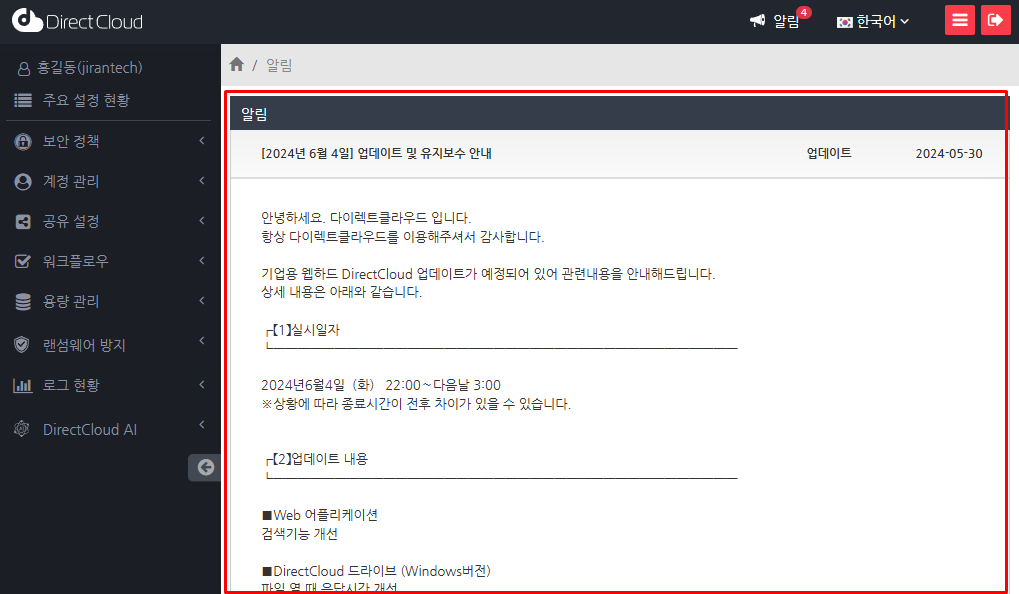
Task: Go to home via breadcrumb house icon
Action: point(237,65)
